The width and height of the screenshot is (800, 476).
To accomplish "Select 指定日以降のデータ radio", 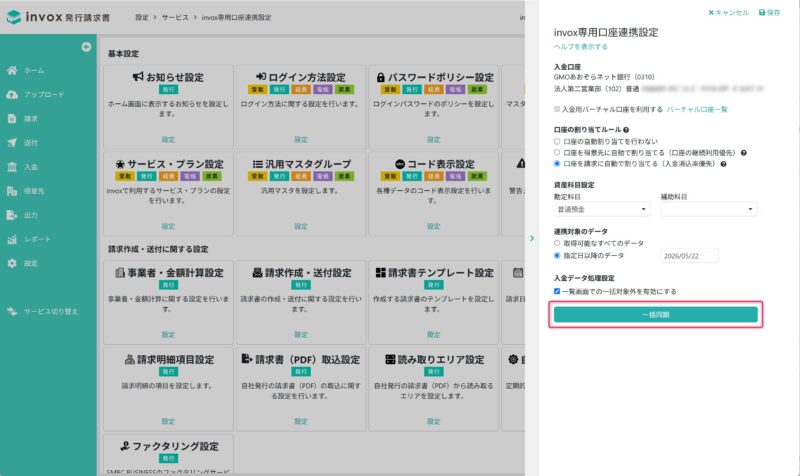I will (x=557, y=256).
